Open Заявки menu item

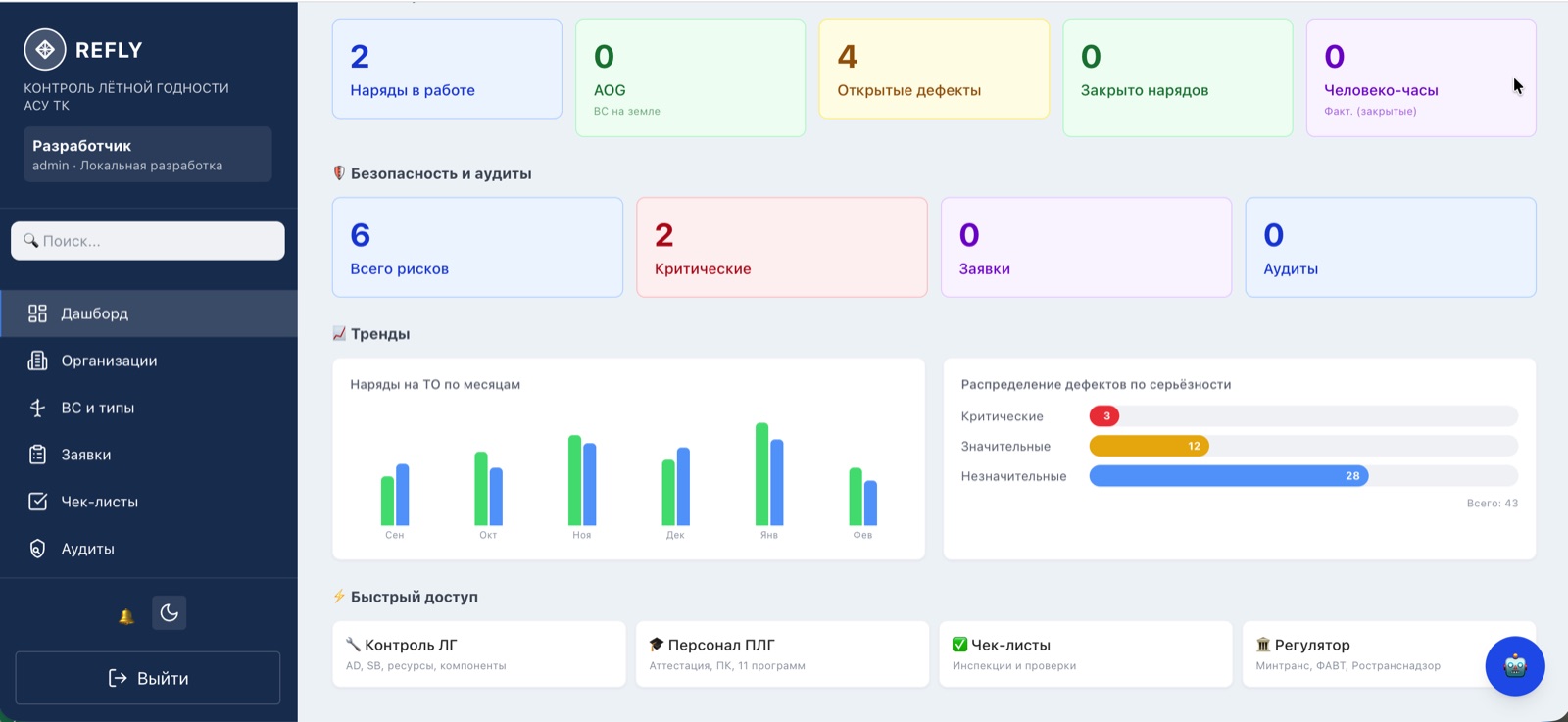point(149,455)
